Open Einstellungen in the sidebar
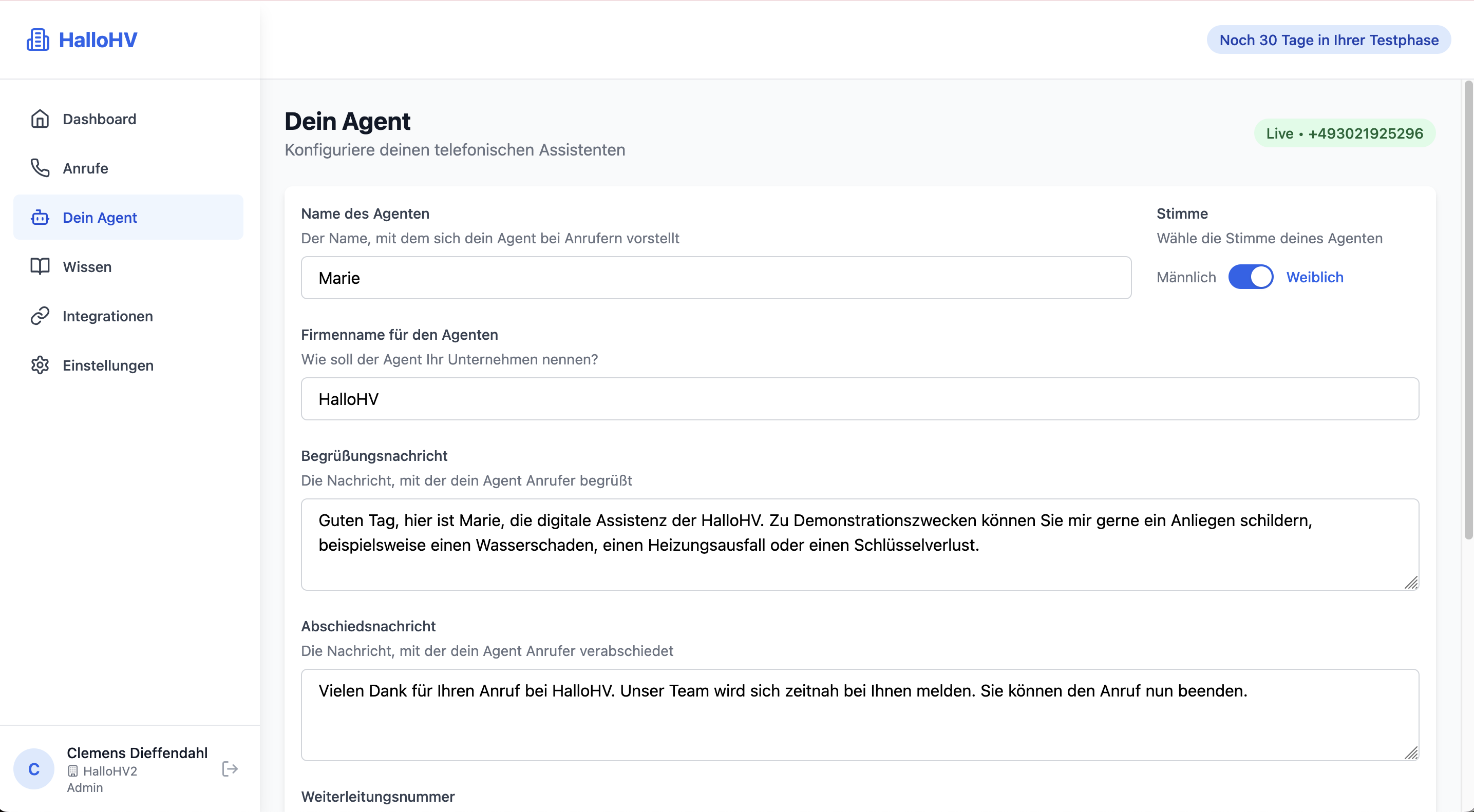Screen dimensions: 1474x812 click(128, 365)
